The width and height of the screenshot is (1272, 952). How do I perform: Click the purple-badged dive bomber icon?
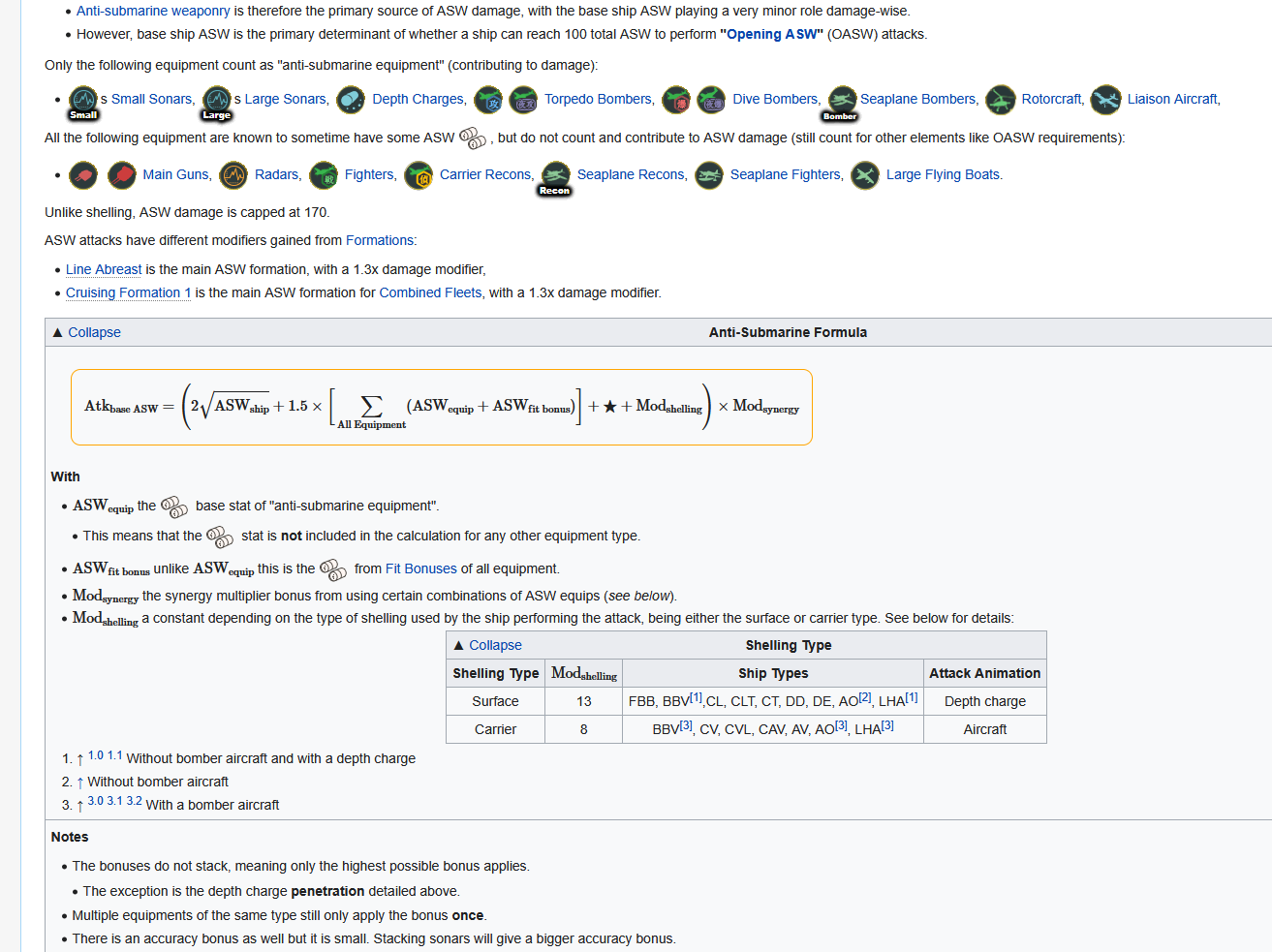click(711, 99)
